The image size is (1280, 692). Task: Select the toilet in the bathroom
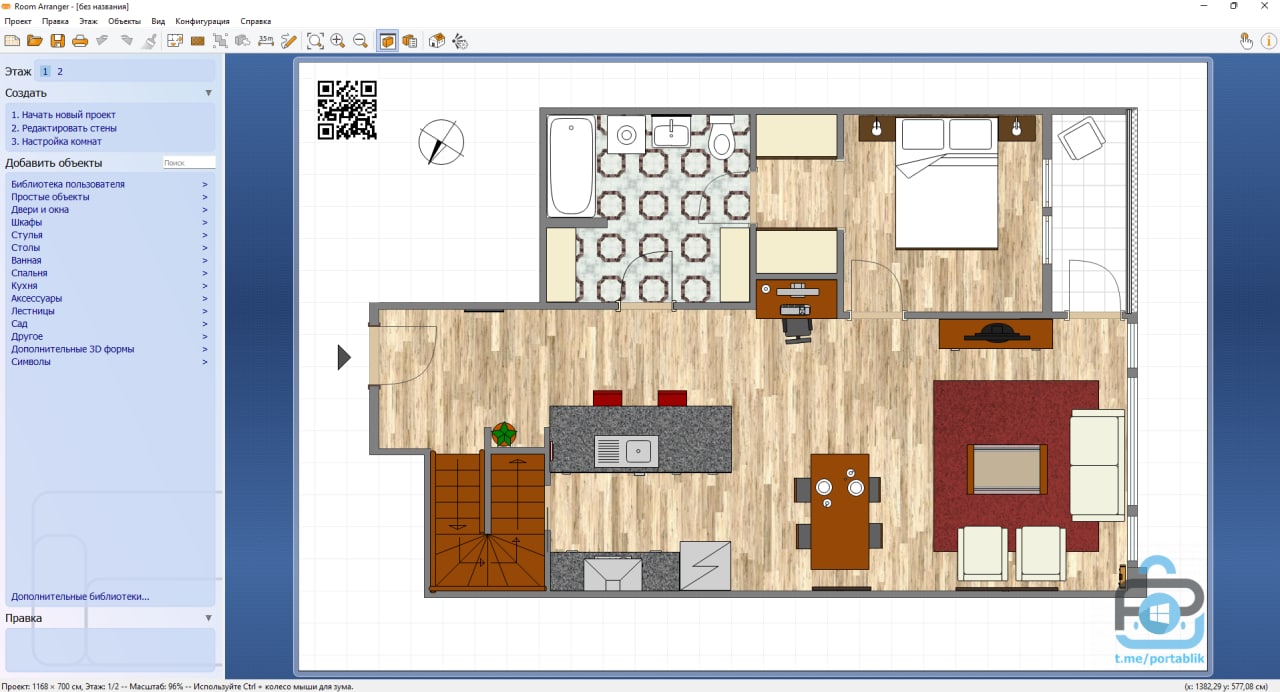(721, 138)
